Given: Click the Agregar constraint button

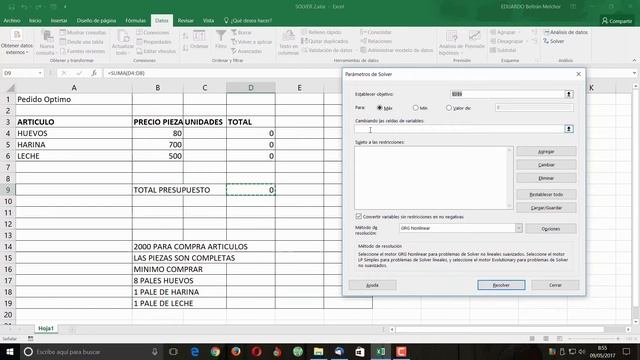Looking at the screenshot, I should [546, 151].
